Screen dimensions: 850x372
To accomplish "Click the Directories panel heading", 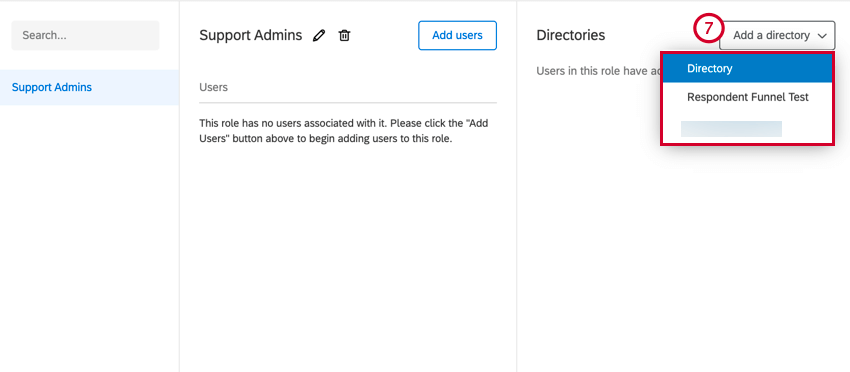I will click(570, 36).
